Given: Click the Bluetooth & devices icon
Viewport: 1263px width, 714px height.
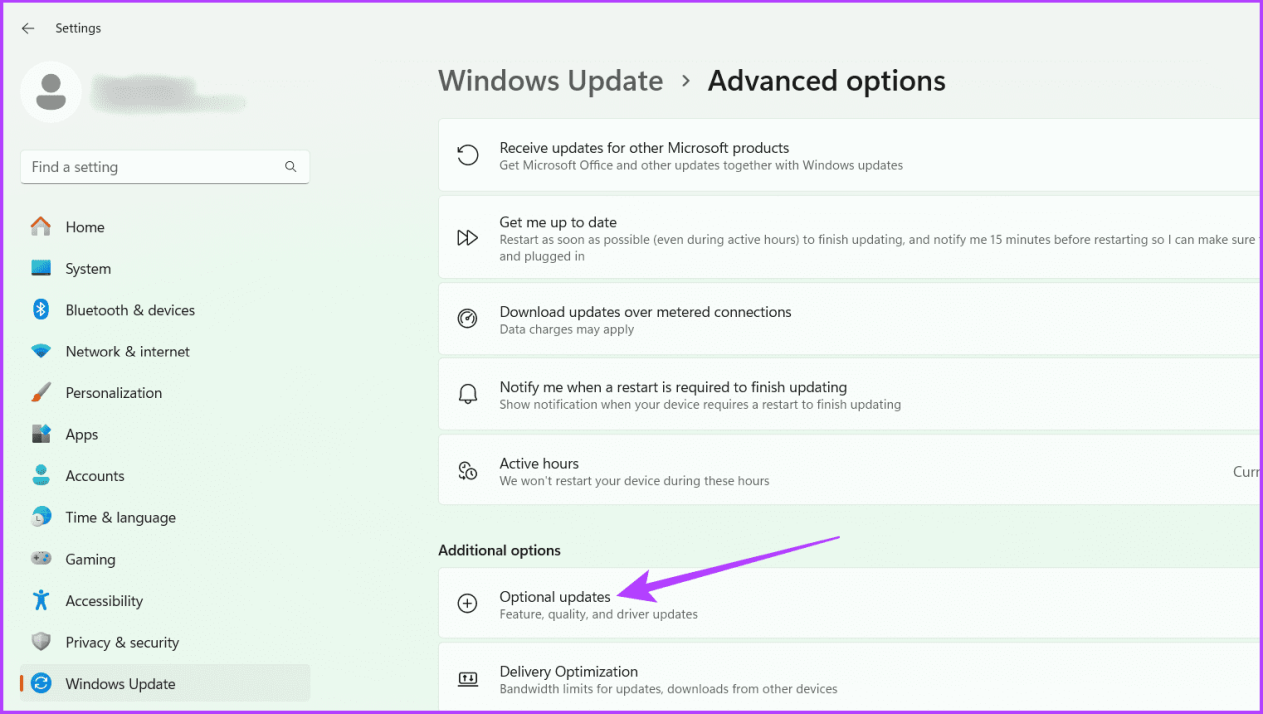Looking at the screenshot, I should (41, 310).
